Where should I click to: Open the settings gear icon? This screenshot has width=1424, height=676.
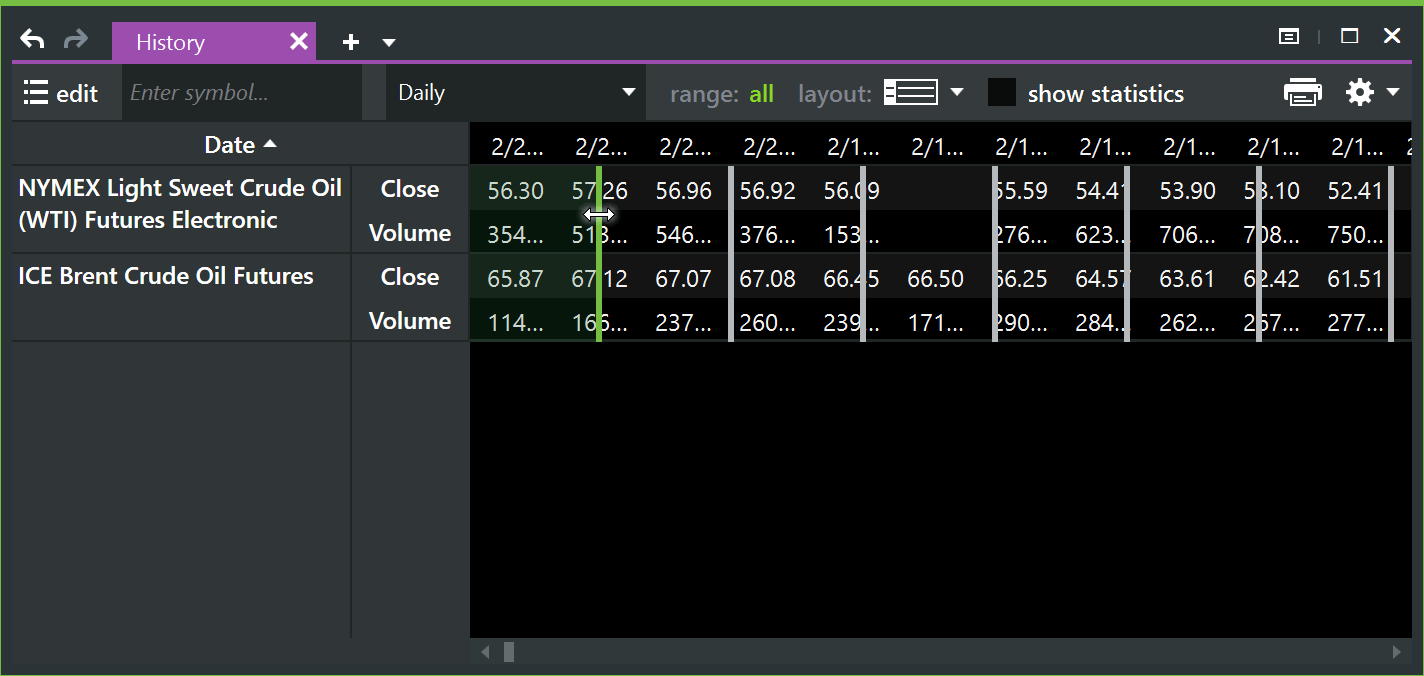(1360, 93)
